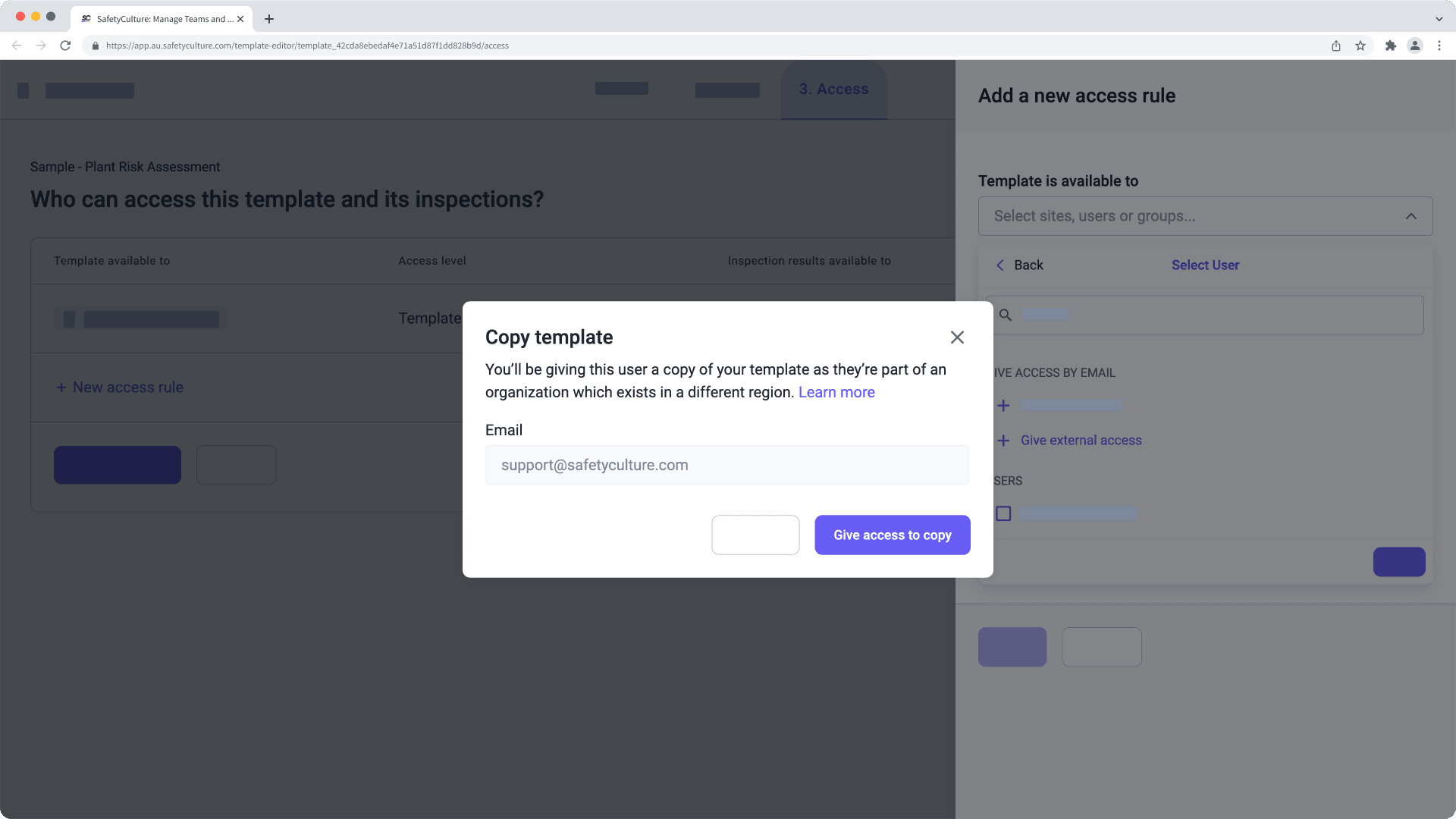1456x819 pixels.
Task: Click the Back chevron in the access panel
Action: (x=1000, y=265)
